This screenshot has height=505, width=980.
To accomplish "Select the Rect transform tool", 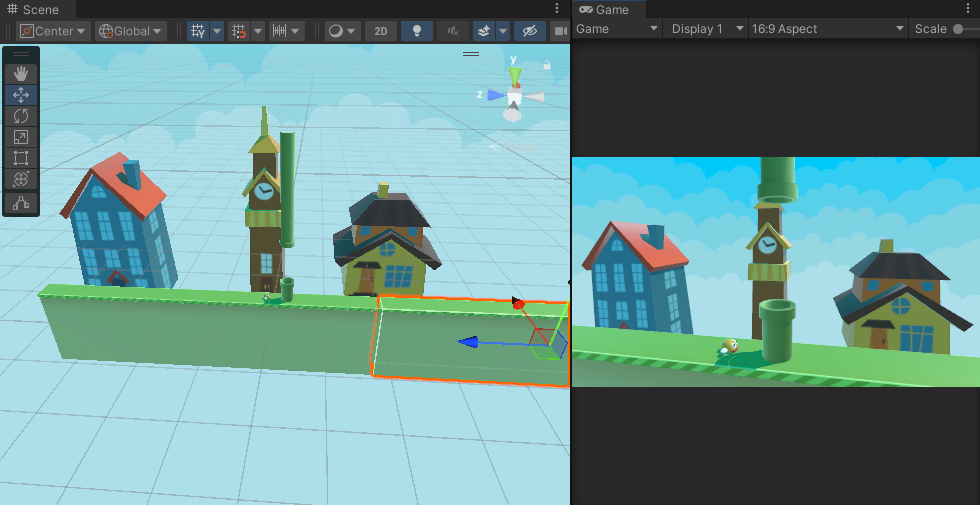I will point(21,158).
